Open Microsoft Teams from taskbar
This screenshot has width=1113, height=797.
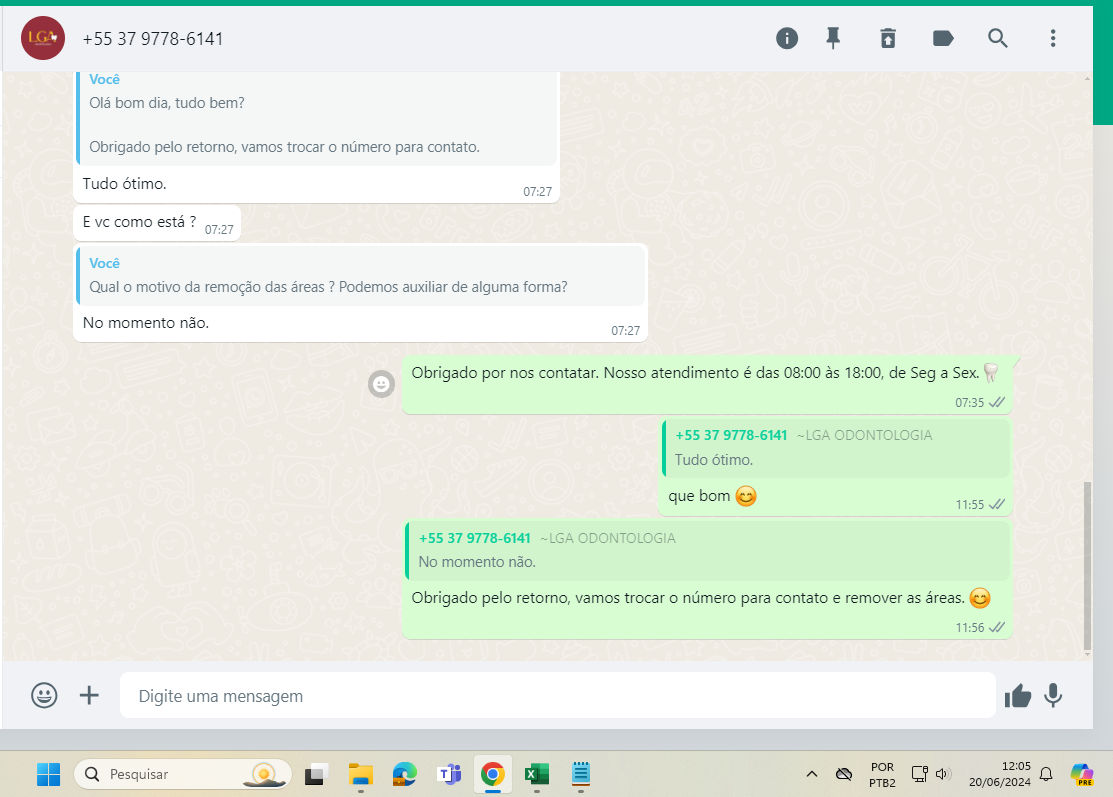click(449, 774)
